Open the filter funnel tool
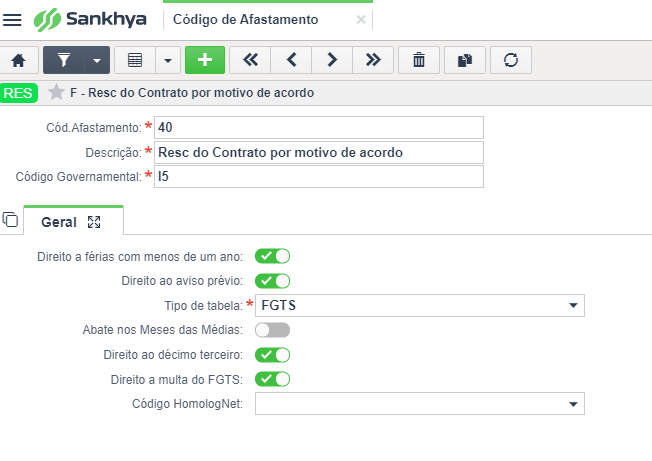The height and width of the screenshot is (461, 652). point(64,60)
